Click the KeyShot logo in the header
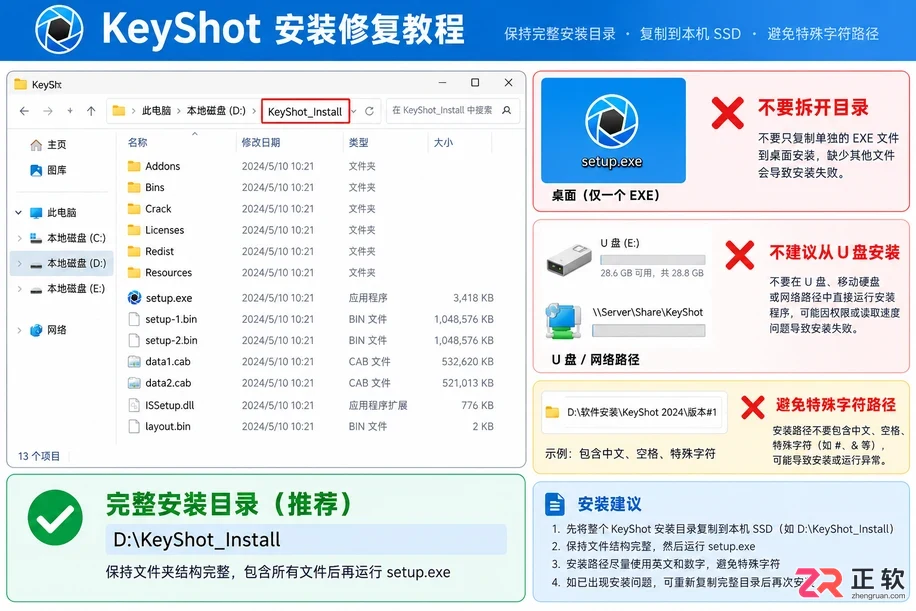 59,29
